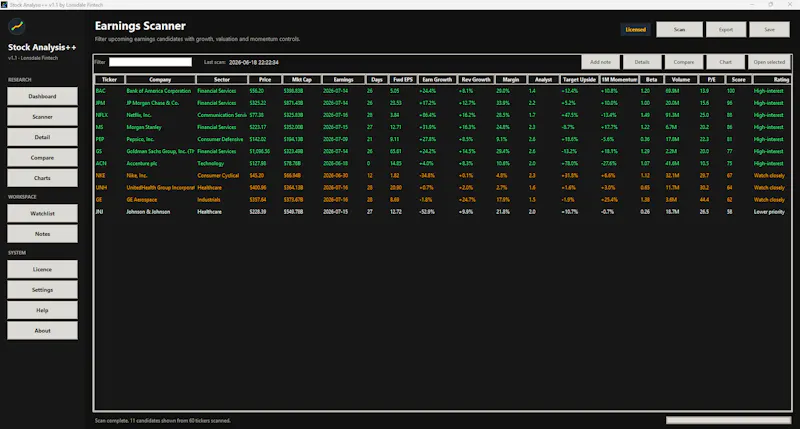
Task: Open Settings from the sidebar
Action: click(42, 290)
